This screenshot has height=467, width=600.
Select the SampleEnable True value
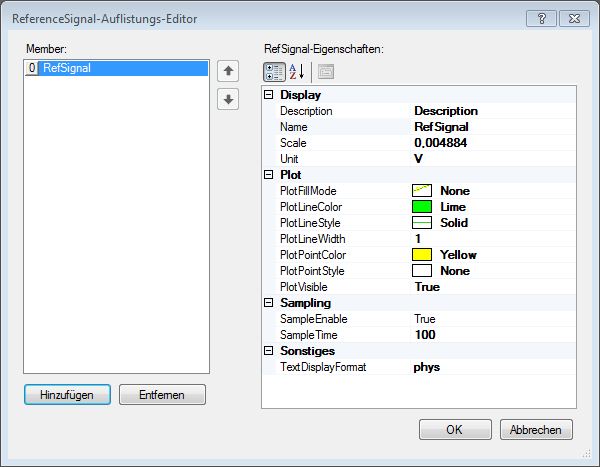click(427, 319)
